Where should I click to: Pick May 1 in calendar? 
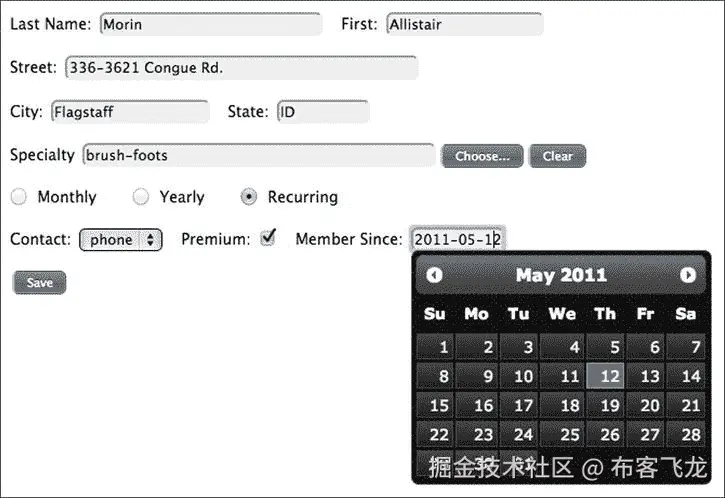(435, 347)
